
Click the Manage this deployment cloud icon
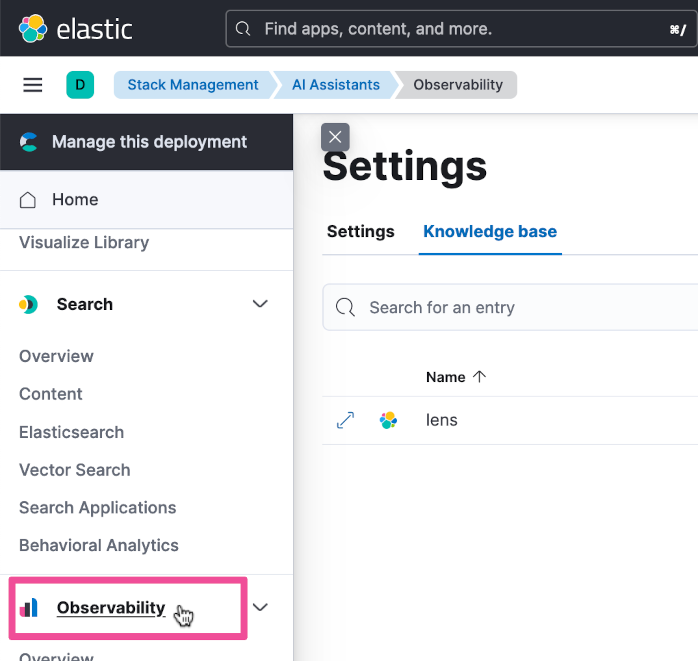(29, 142)
